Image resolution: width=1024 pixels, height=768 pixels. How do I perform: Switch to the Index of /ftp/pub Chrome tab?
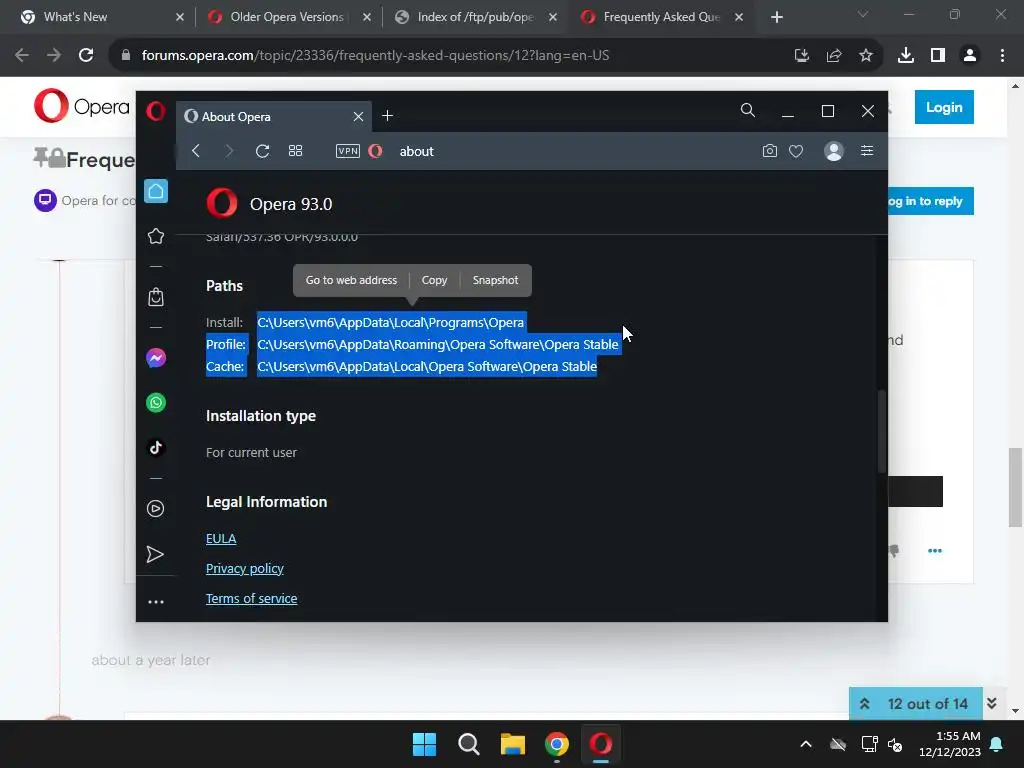click(475, 17)
